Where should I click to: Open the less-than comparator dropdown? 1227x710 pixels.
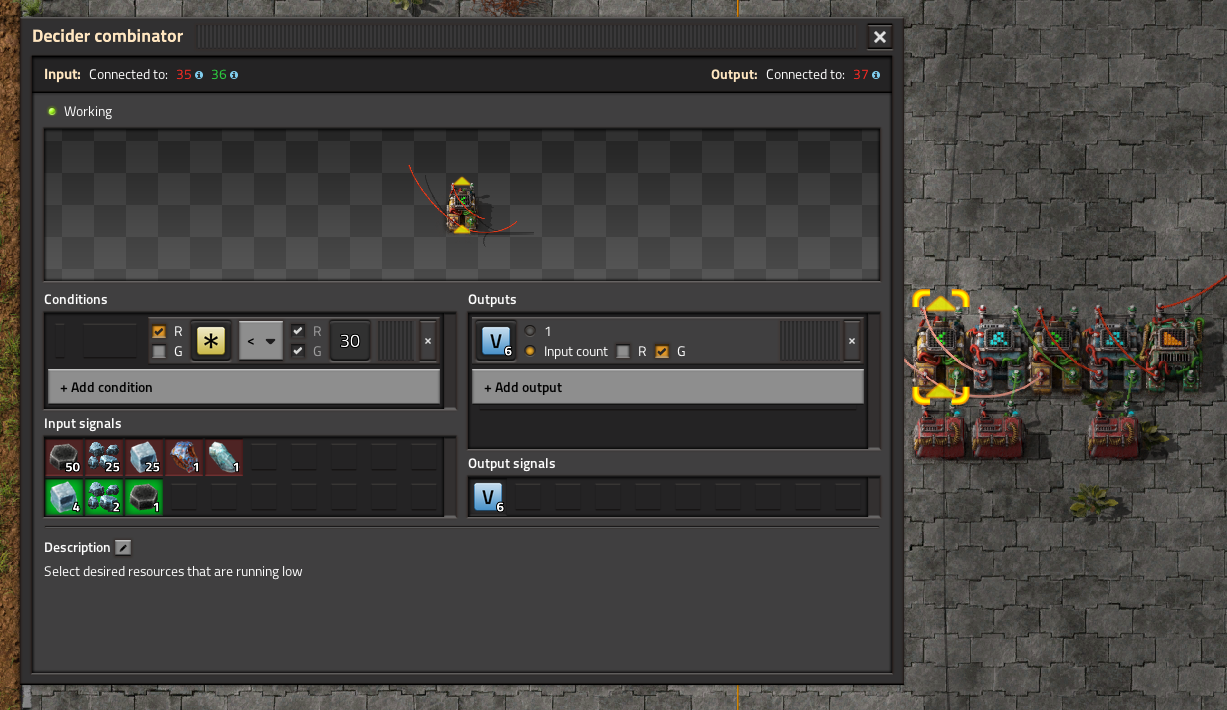[261, 341]
